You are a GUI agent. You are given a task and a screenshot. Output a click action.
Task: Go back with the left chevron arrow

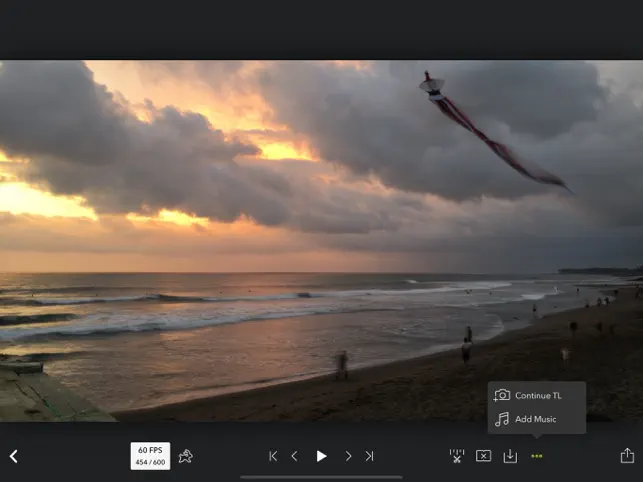pyautogui.click(x=14, y=456)
